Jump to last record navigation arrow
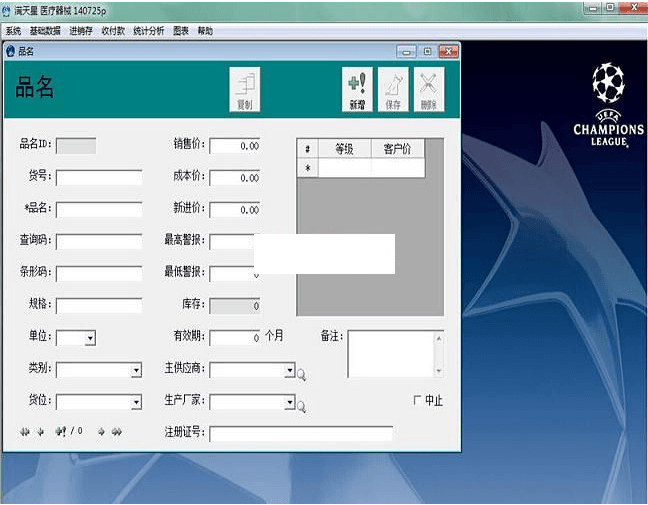The height and width of the screenshot is (505, 648). tap(116, 431)
